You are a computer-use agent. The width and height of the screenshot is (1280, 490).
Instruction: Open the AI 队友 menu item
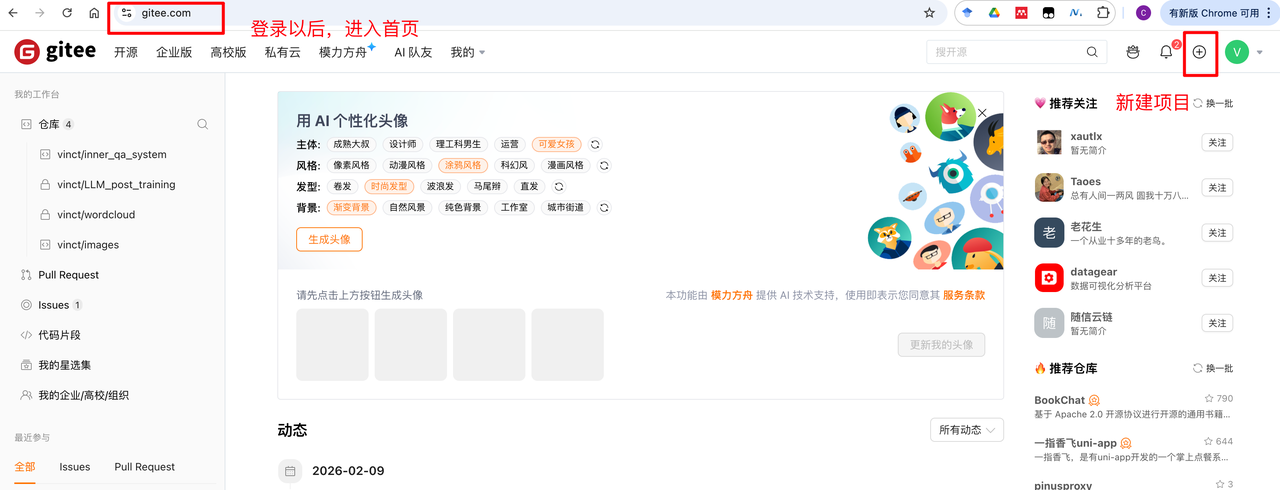tap(413, 52)
